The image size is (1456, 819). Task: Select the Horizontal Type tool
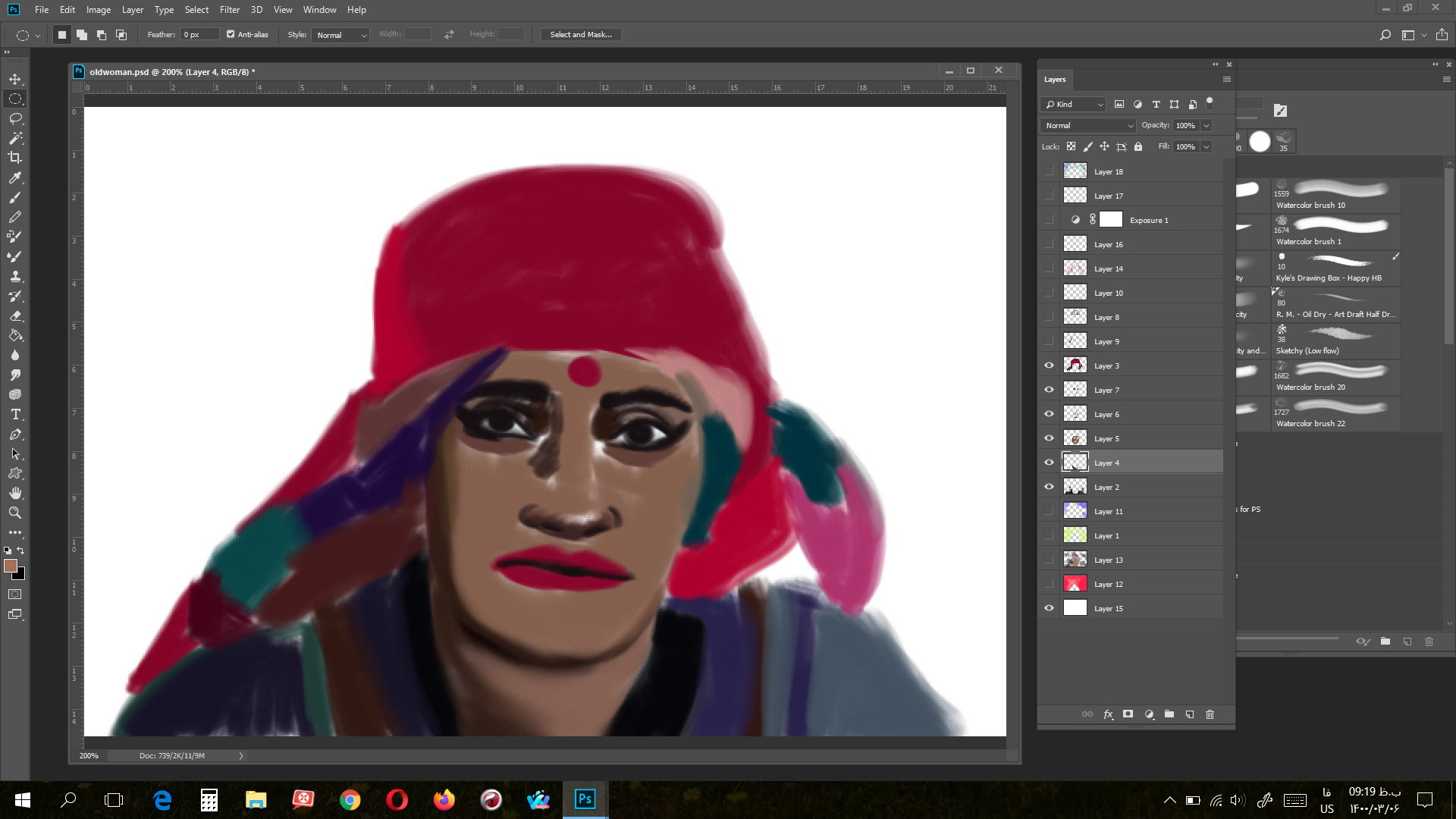[15, 414]
